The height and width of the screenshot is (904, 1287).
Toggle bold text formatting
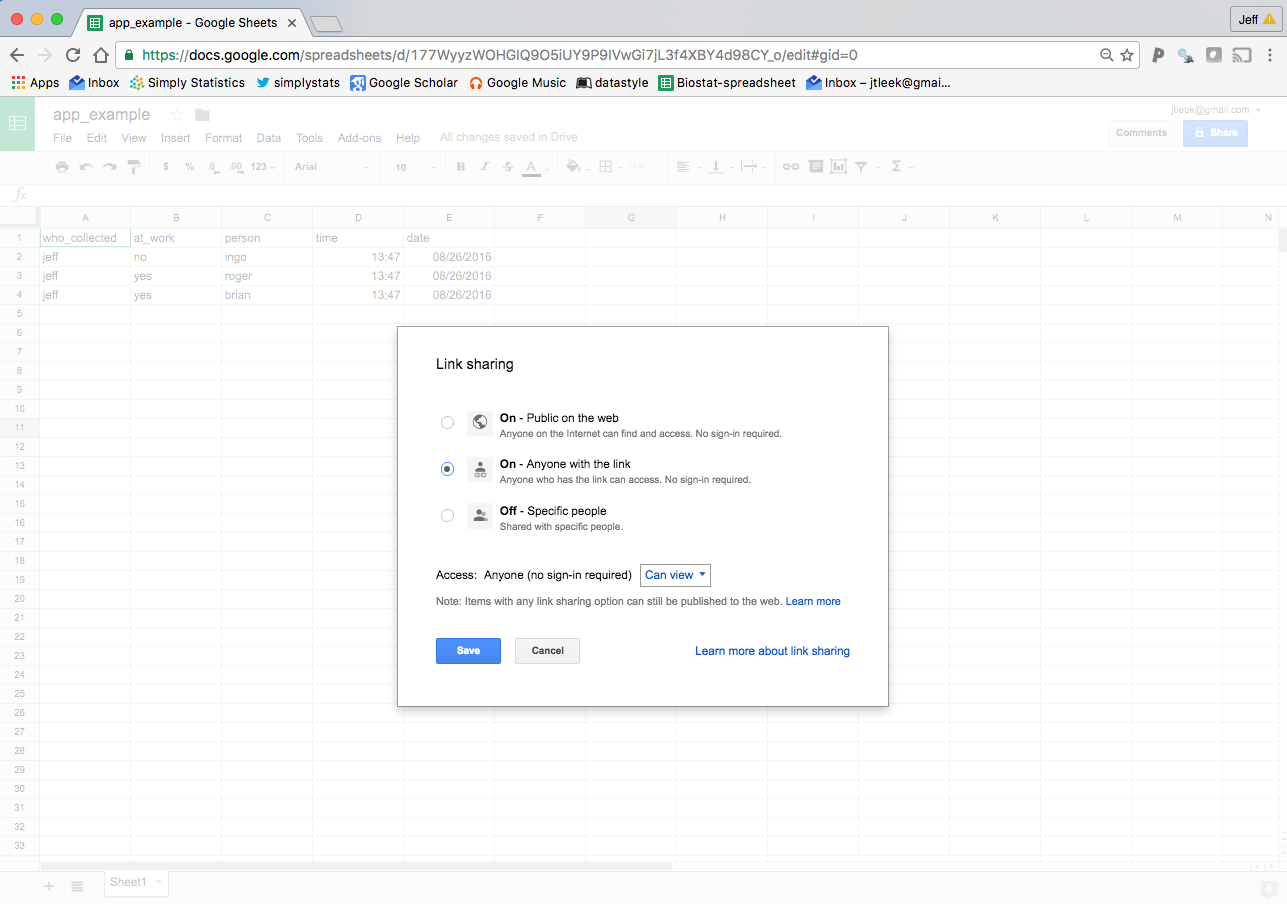459,166
